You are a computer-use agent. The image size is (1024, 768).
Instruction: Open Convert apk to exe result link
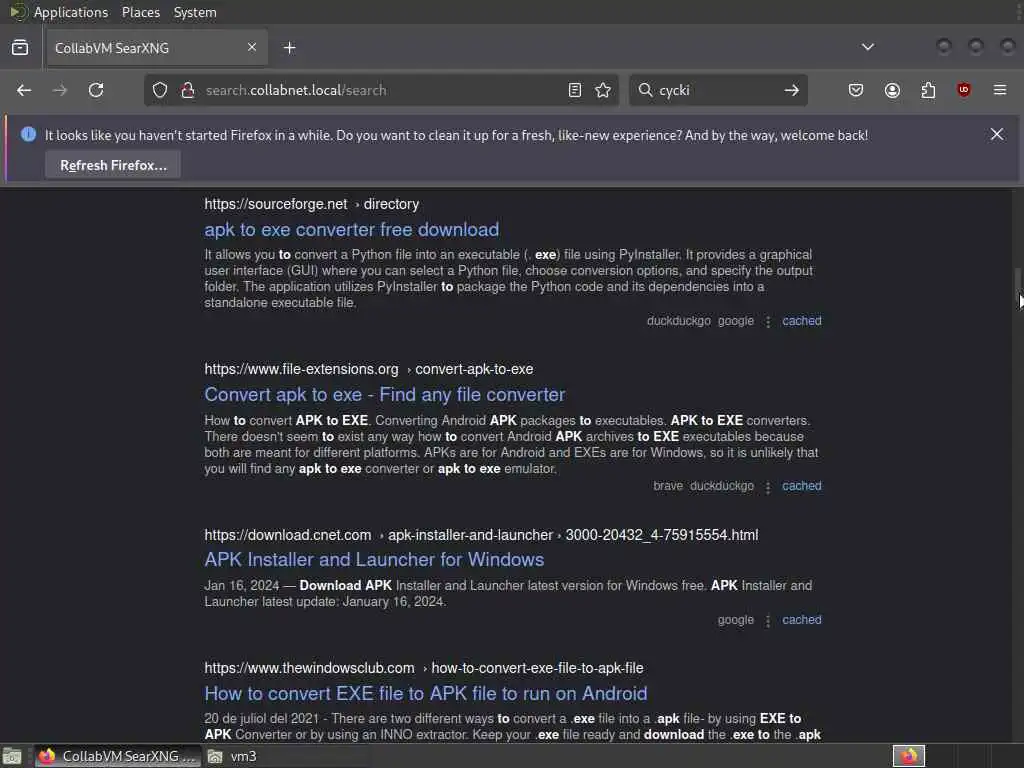(385, 394)
